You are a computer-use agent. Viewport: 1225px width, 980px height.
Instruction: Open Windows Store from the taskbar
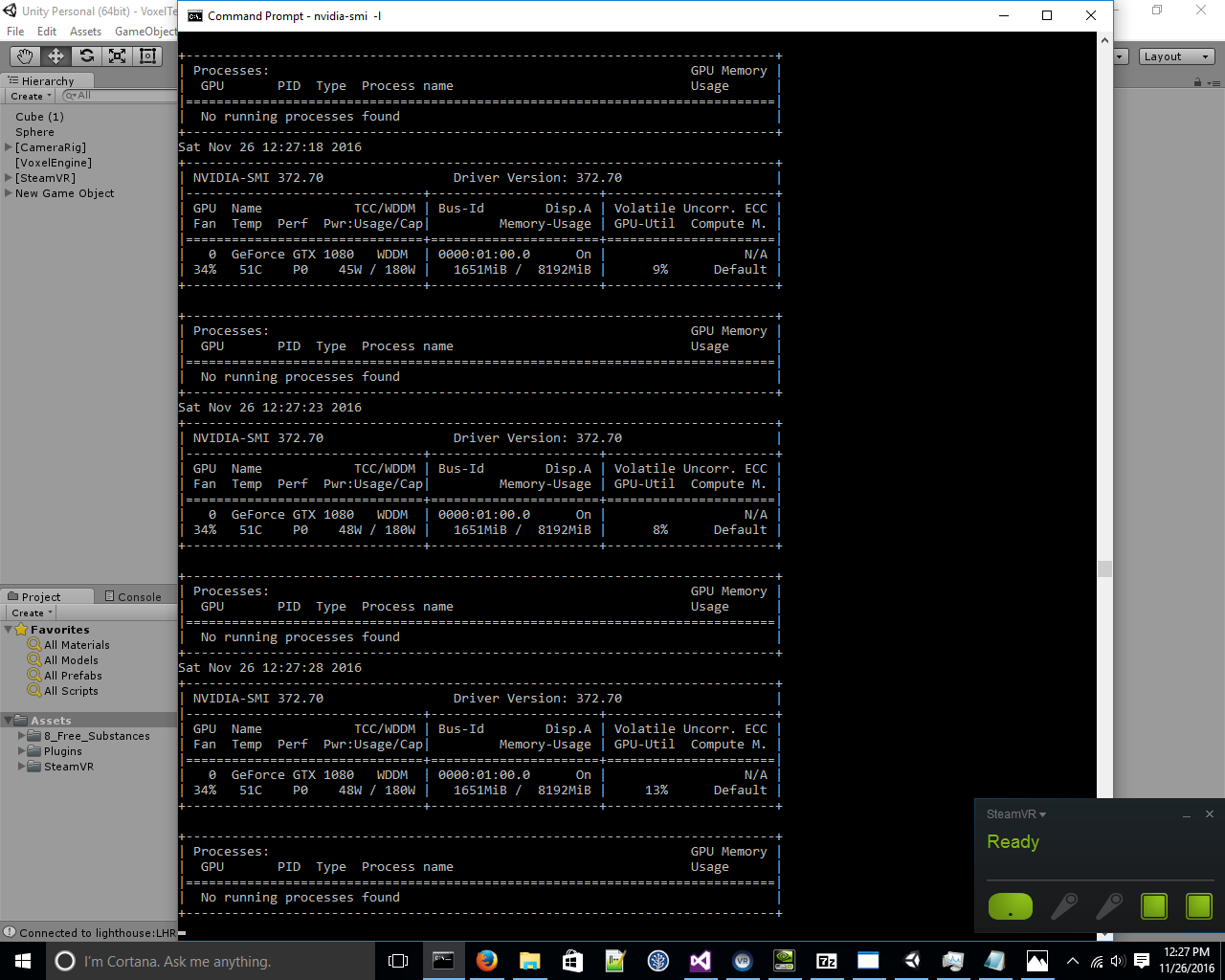pyautogui.click(x=572, y=960)
